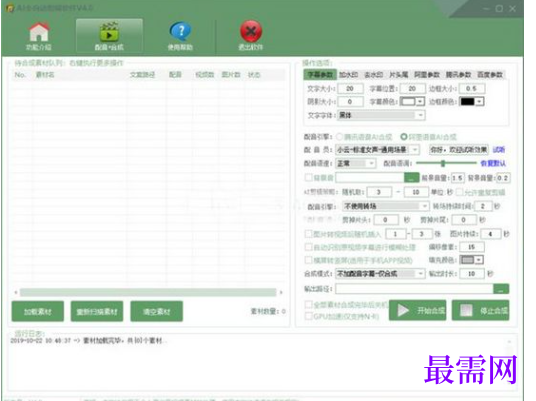
Task: Close the application window
Action: tap(512, 9)
